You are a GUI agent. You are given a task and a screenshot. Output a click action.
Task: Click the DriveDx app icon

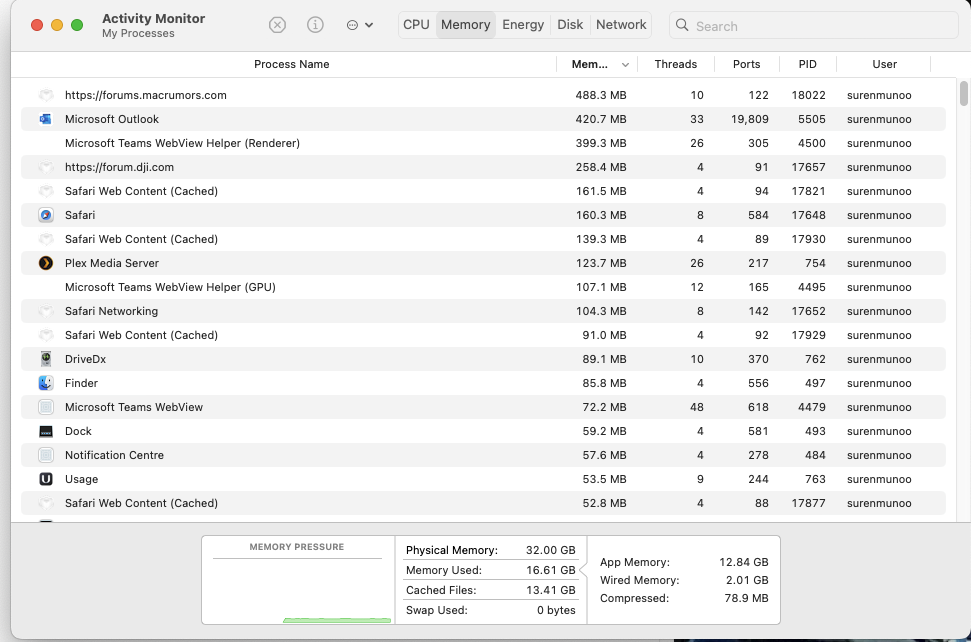45,359
